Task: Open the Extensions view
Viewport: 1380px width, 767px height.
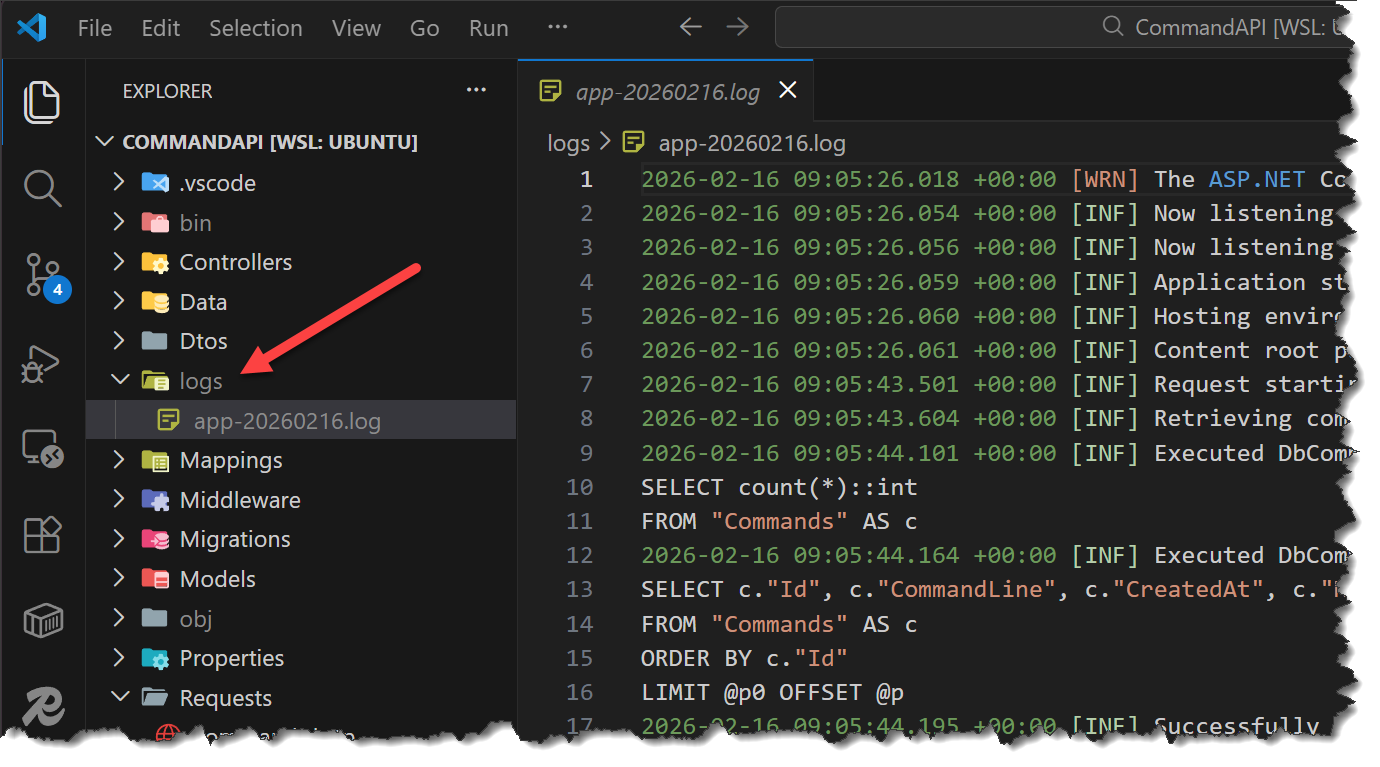Action: coord(42,535)
